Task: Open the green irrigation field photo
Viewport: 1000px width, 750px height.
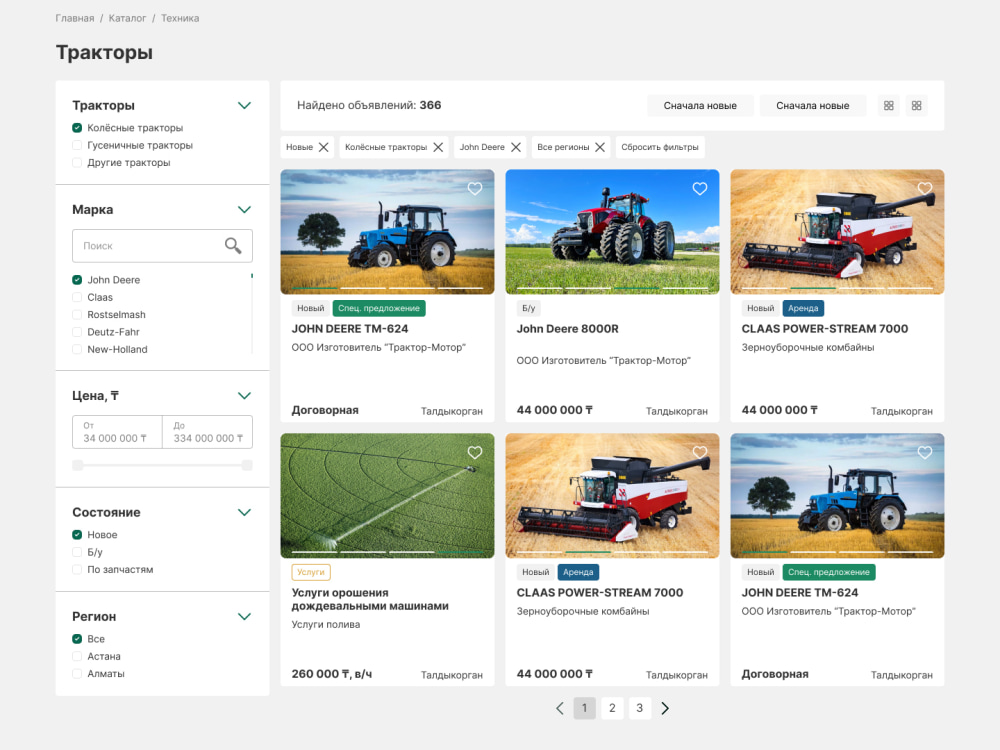Action: tap(387, 496)
